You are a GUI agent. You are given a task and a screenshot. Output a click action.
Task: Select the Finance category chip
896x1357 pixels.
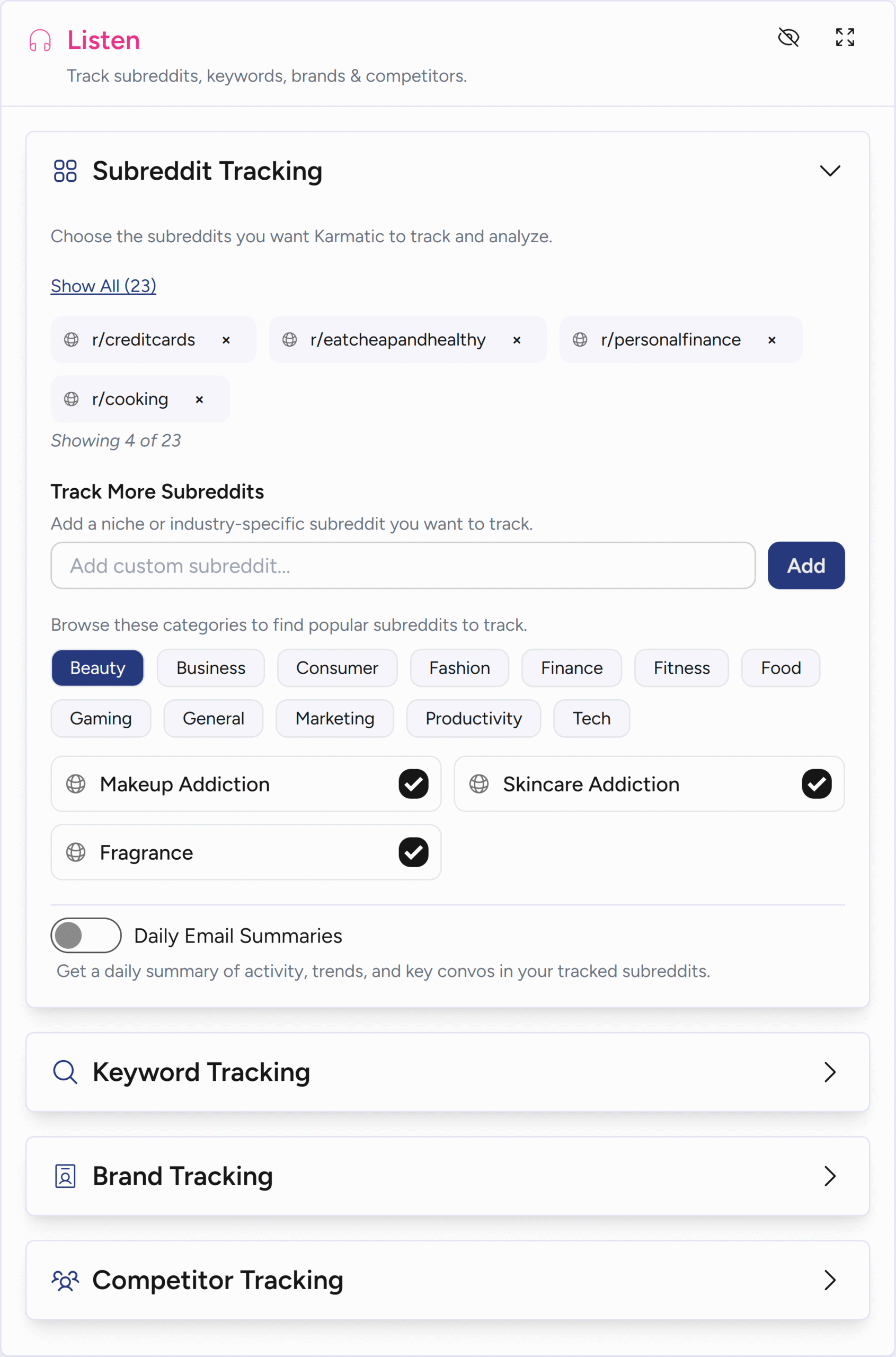click(571, 668)
